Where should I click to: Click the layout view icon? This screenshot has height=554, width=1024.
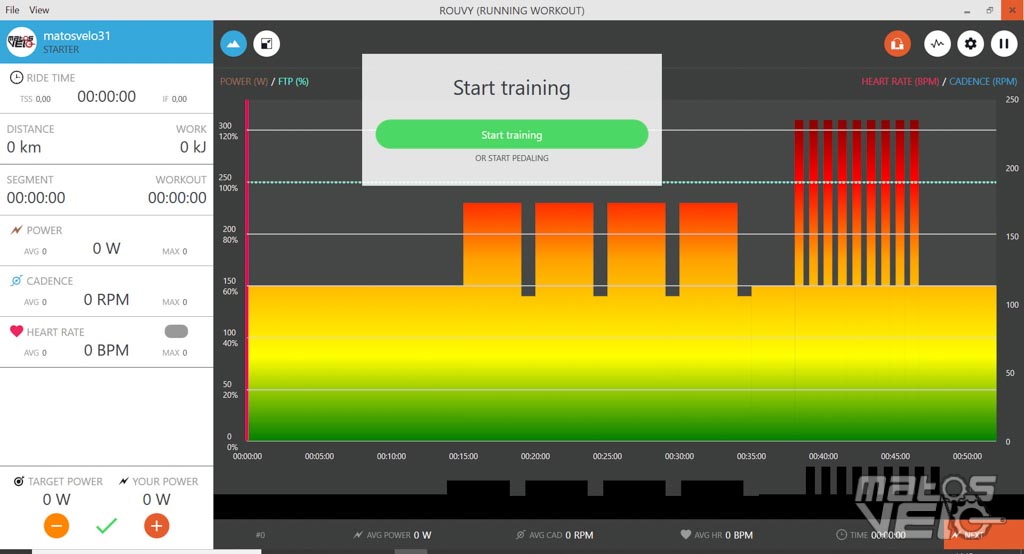266,44
